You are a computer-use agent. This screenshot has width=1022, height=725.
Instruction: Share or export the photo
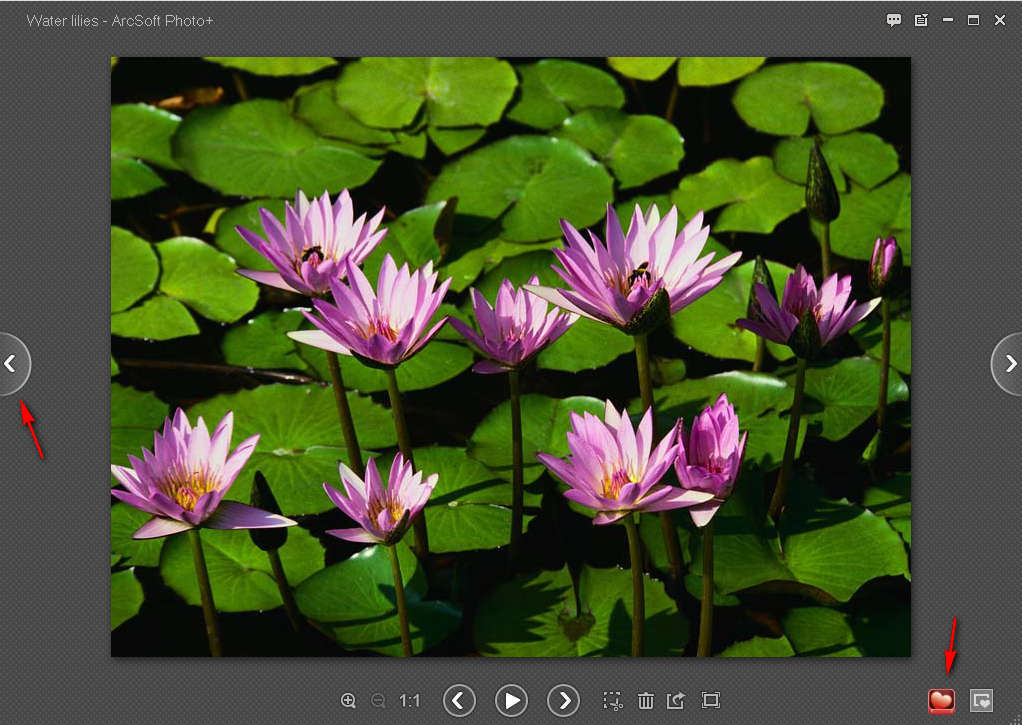click(677, 701)
